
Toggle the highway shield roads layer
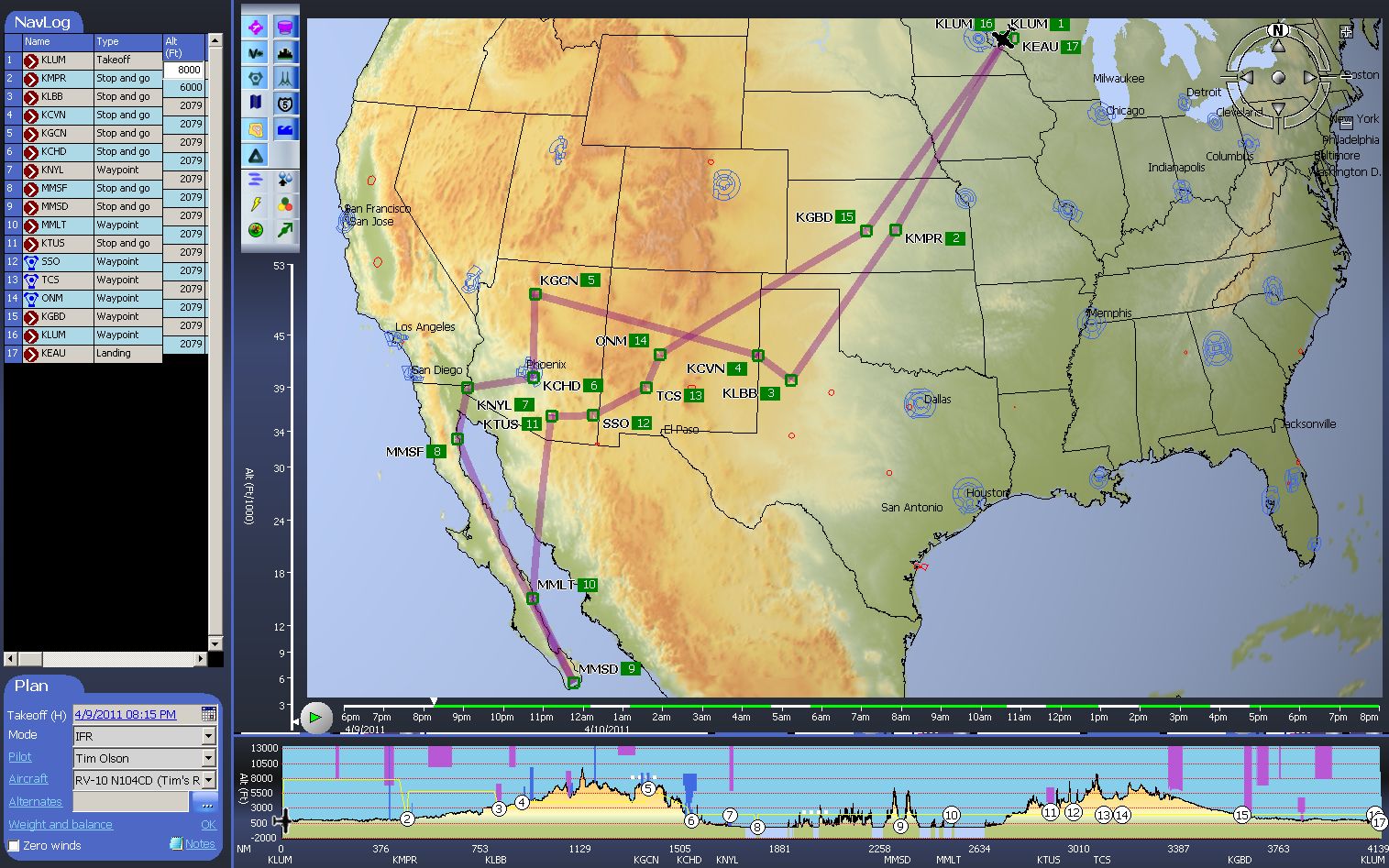pos(286,104)
